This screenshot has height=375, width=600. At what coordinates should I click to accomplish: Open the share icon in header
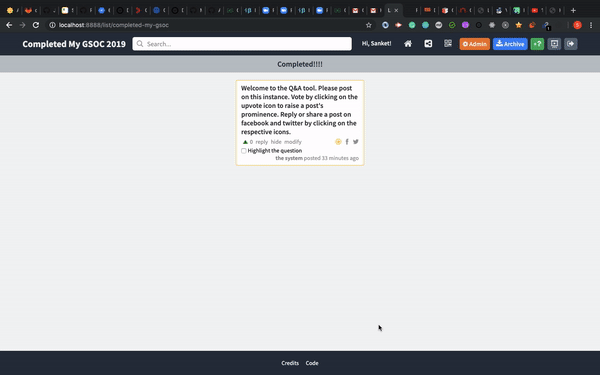(428, 44)
